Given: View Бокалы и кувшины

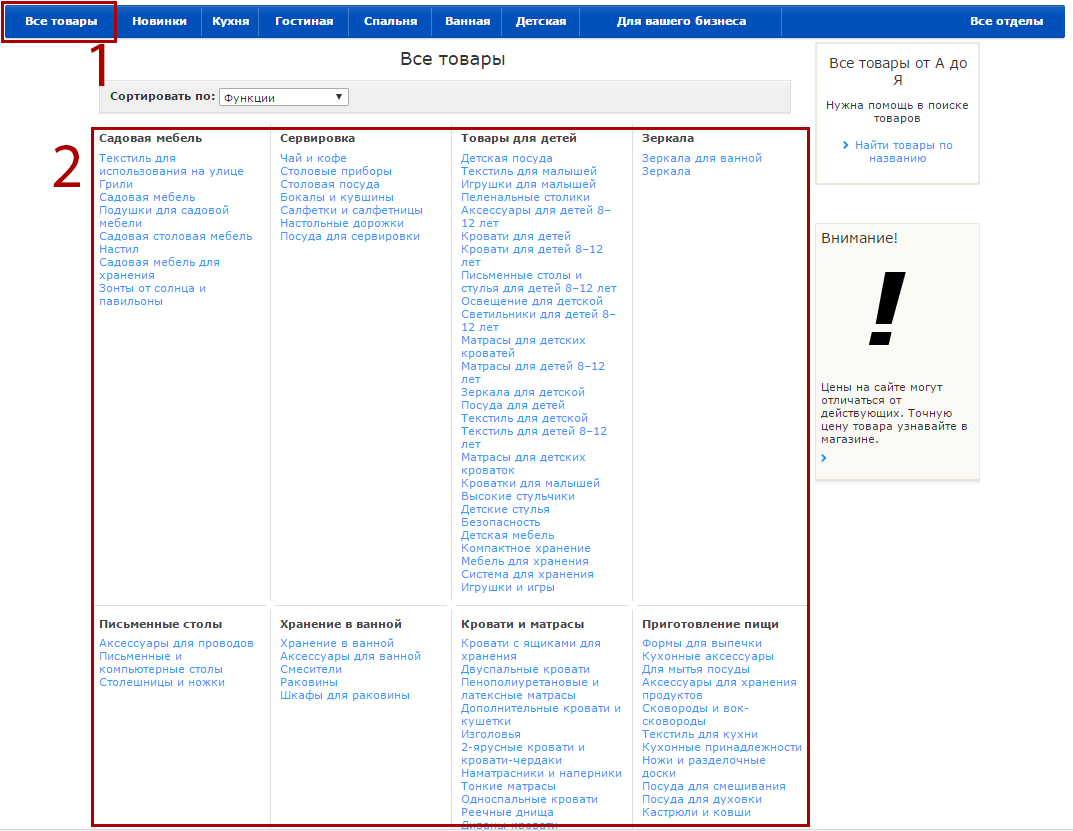Looking at the screenshot, I should pyautogui.click(x=337, y=197).
